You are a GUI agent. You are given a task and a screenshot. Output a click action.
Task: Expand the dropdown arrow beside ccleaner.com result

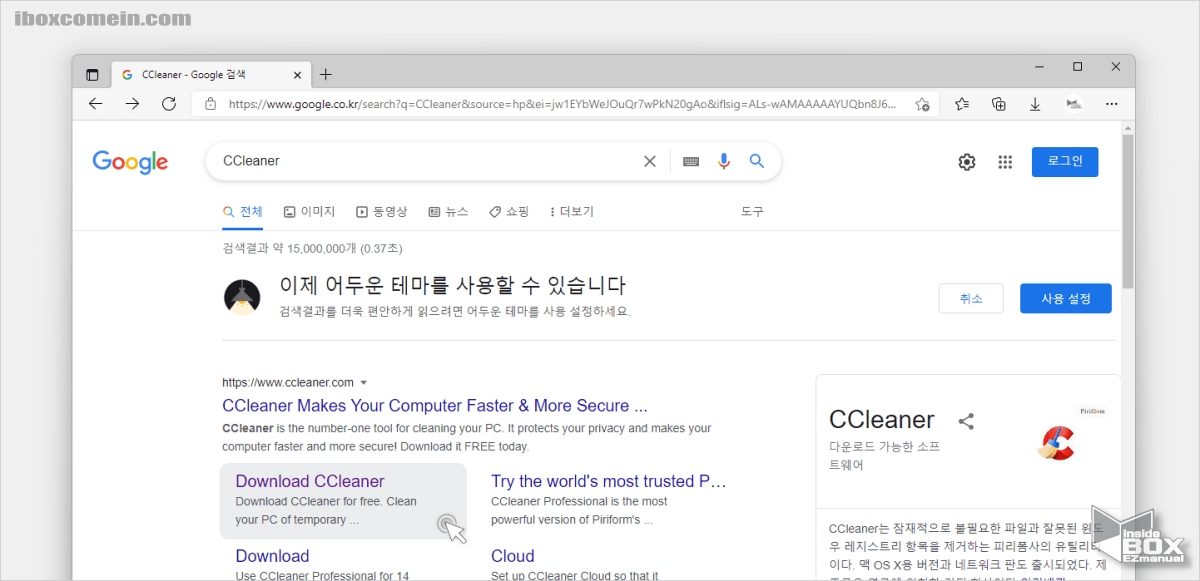pos(364,382)
